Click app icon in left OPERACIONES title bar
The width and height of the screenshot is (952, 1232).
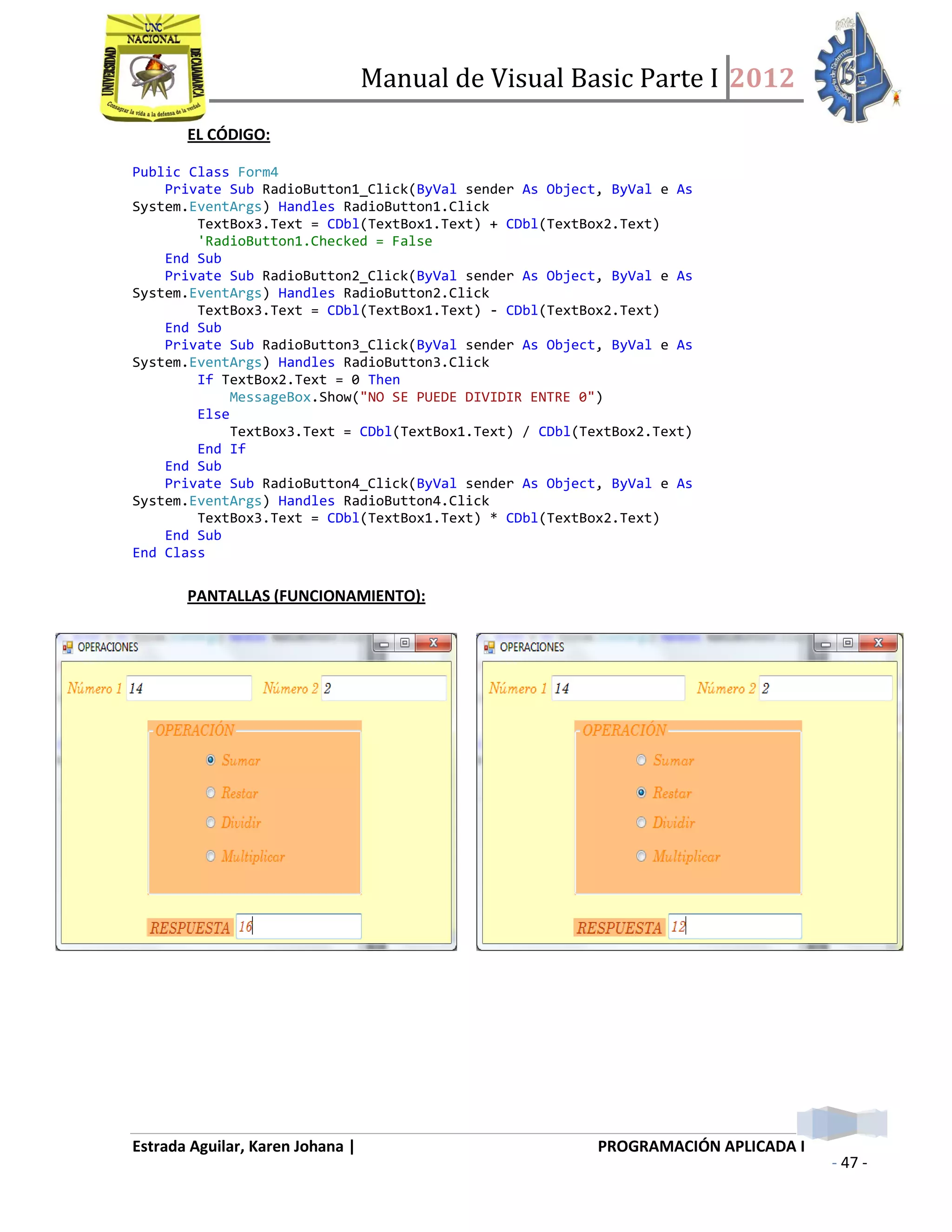pyautogui.click(x=68, y=647)
